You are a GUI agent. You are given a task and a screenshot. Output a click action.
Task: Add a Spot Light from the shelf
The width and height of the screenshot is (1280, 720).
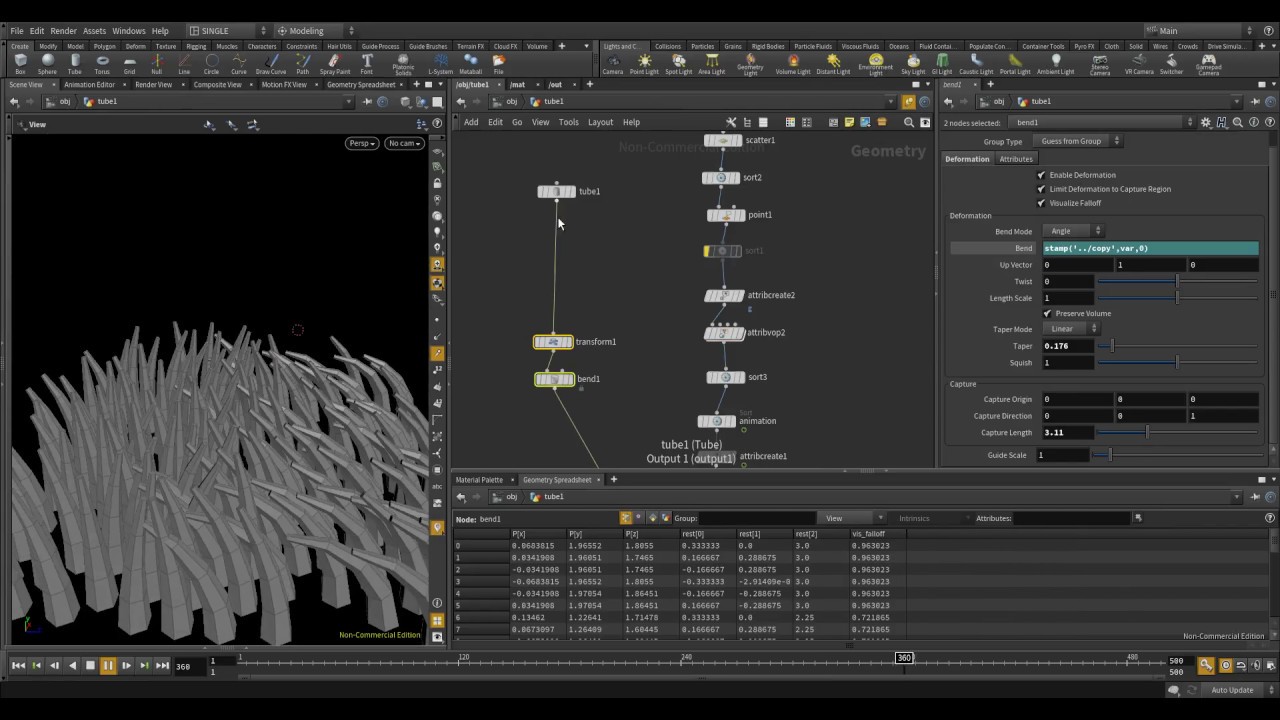pos(678,64)
